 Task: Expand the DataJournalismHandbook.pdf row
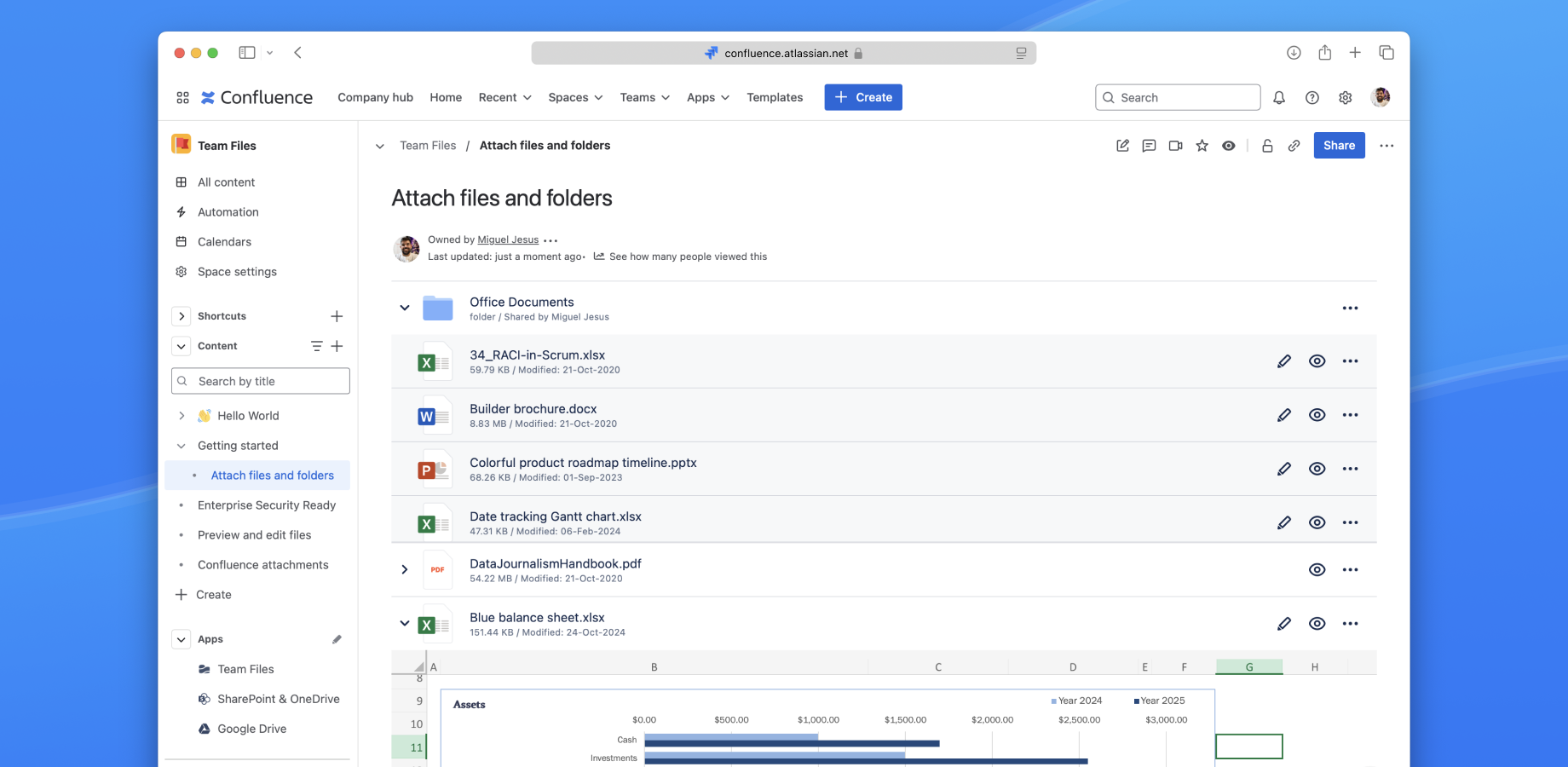pos(405,570)
